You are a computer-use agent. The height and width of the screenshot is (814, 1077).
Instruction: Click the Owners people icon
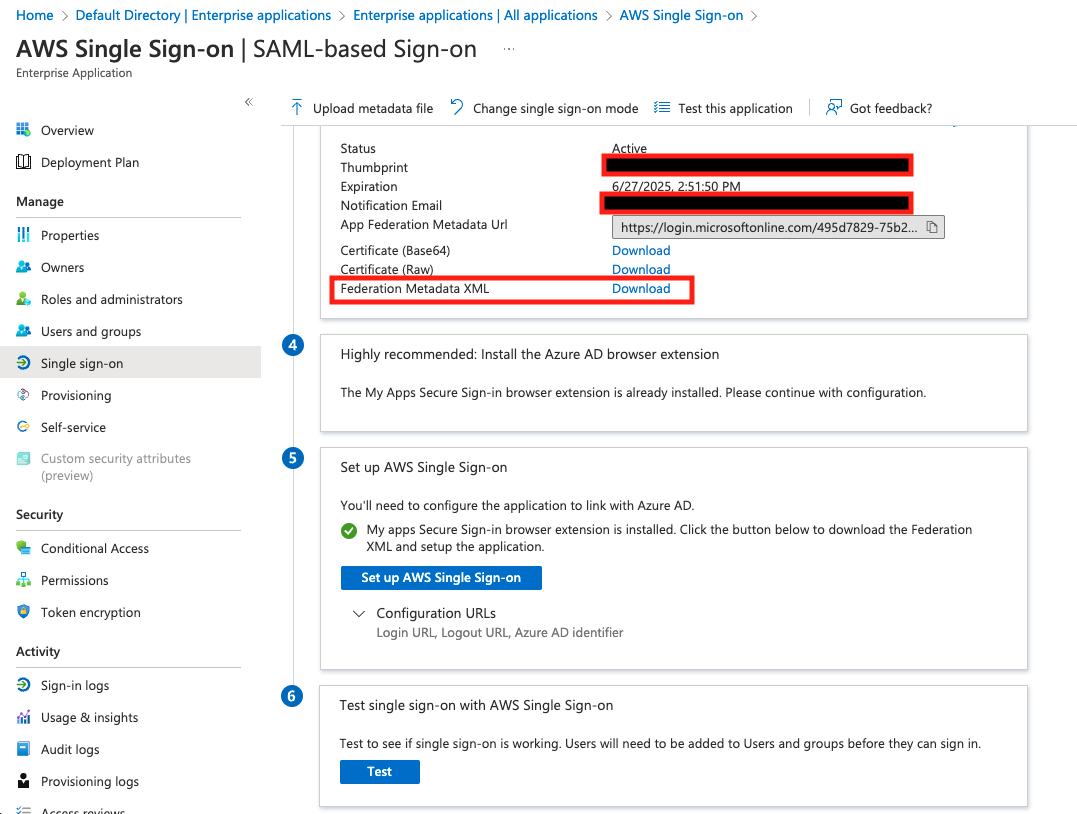23,267
